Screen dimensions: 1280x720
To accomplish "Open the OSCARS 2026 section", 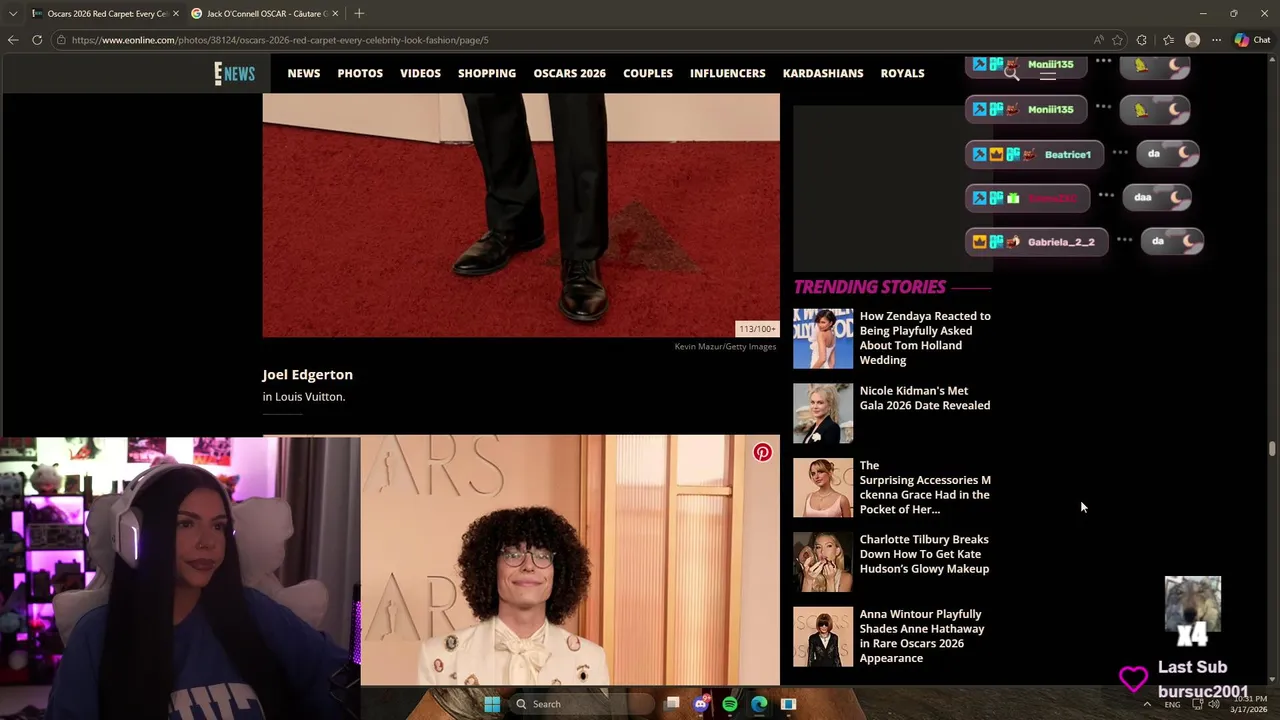I will coord(569,73).
